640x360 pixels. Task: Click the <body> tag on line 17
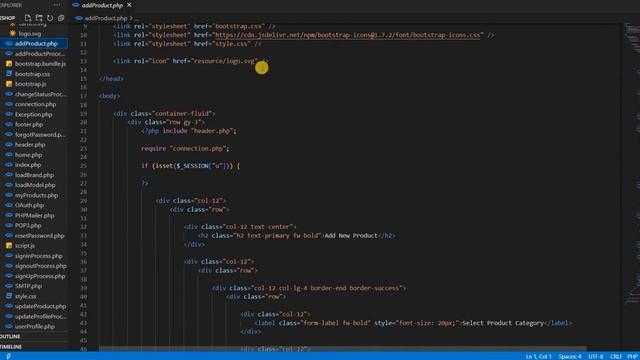(109, 96)
